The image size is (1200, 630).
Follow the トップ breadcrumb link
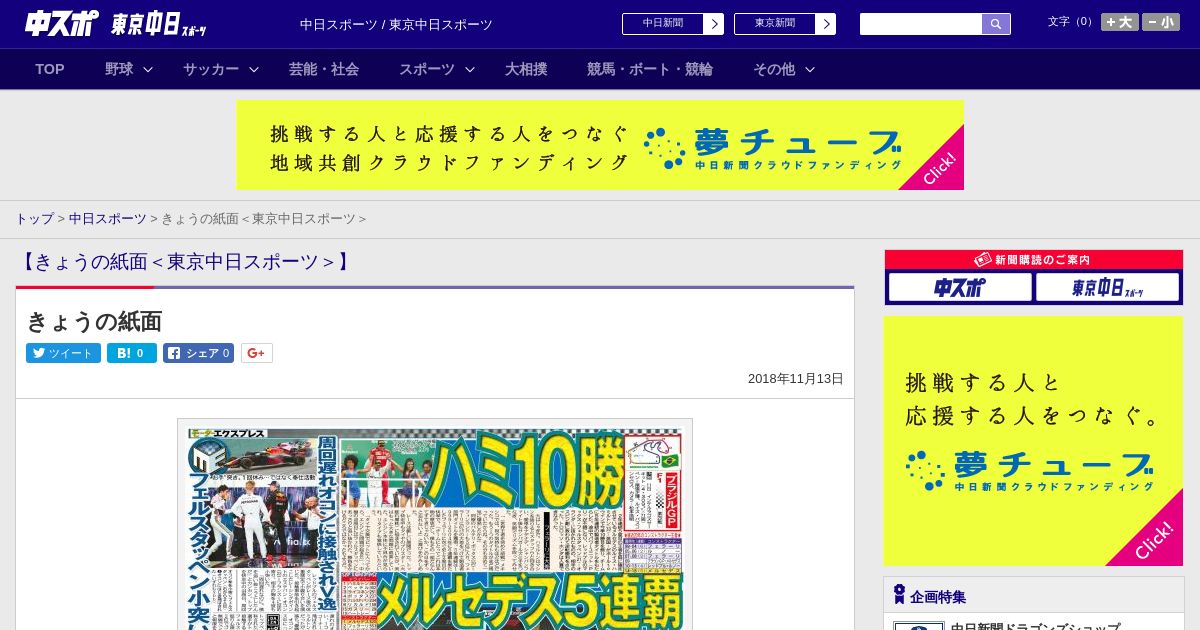pyautogui.click(x=35, y=219)
